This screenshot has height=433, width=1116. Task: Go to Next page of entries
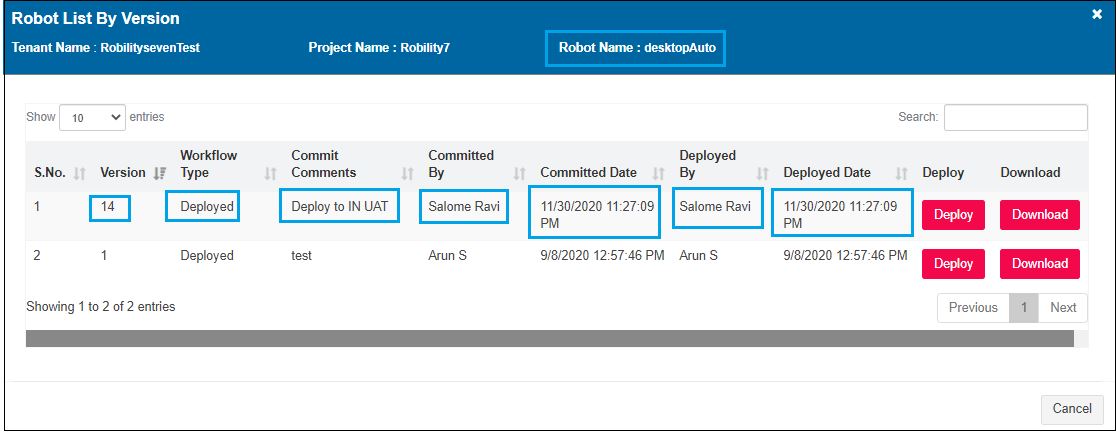1062,308
